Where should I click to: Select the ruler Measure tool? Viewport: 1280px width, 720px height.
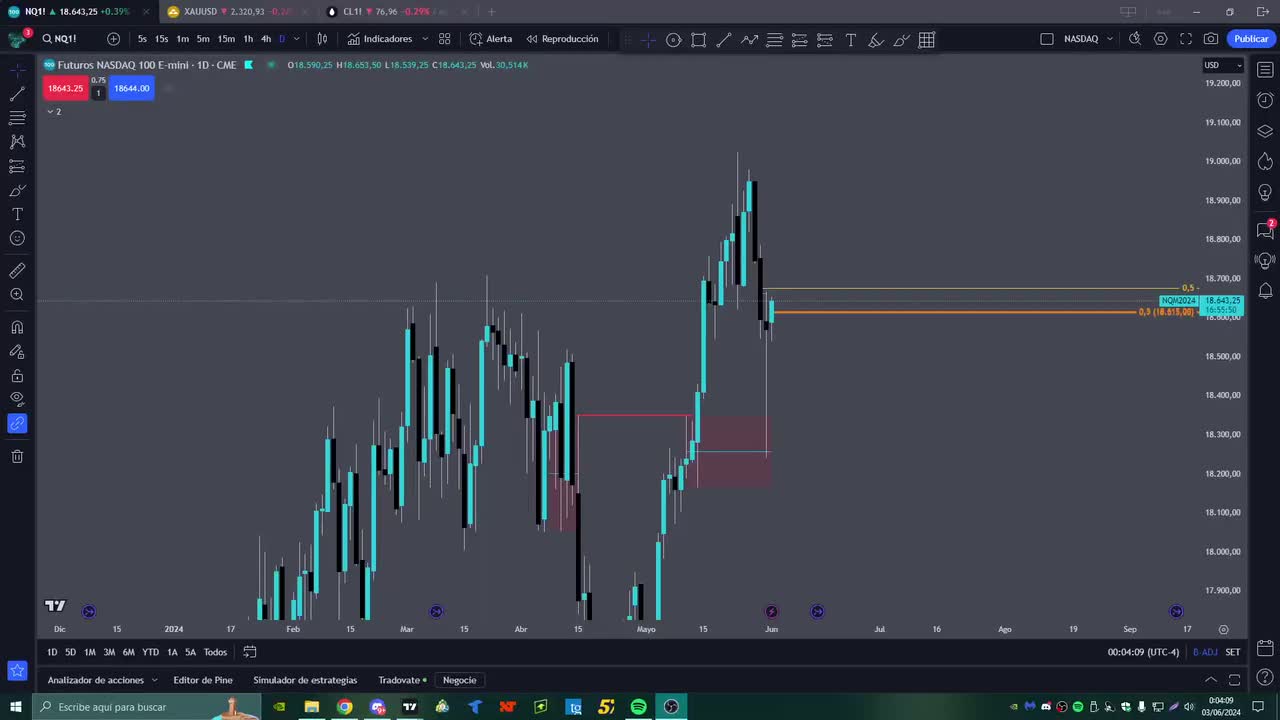pos(17,270)
